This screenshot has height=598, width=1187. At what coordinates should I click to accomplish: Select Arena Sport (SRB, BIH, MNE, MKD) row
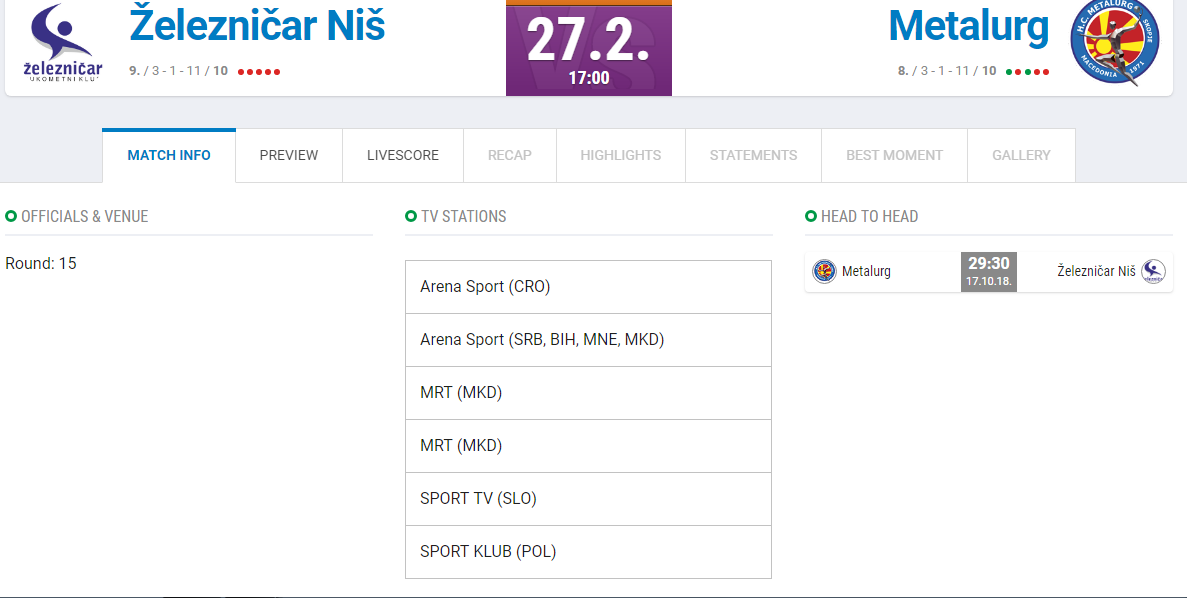click(588, 340)
